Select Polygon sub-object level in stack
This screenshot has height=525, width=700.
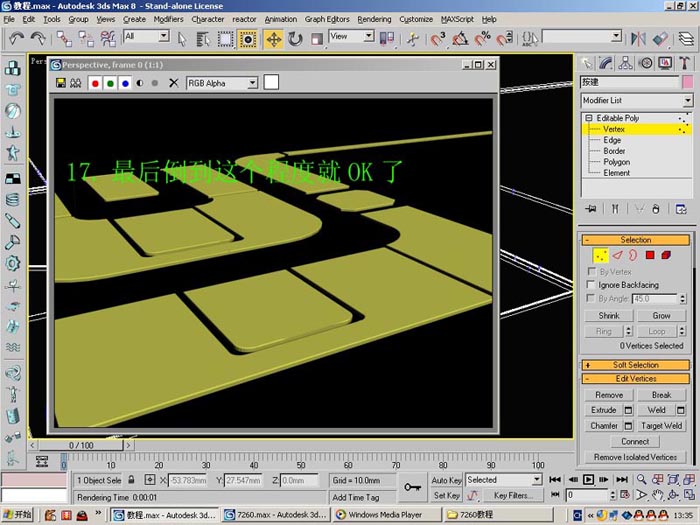[x=617, y=162]
